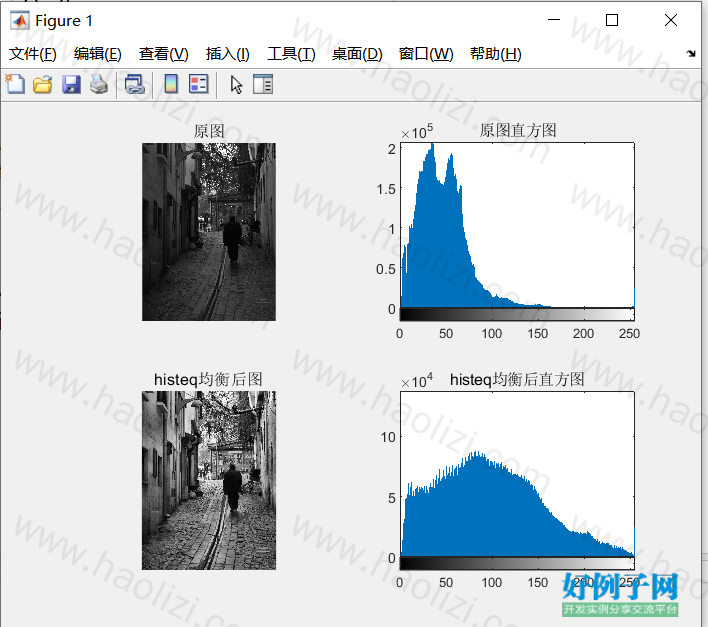Click the New Figure toolbar icon

(x=15, y=84)
